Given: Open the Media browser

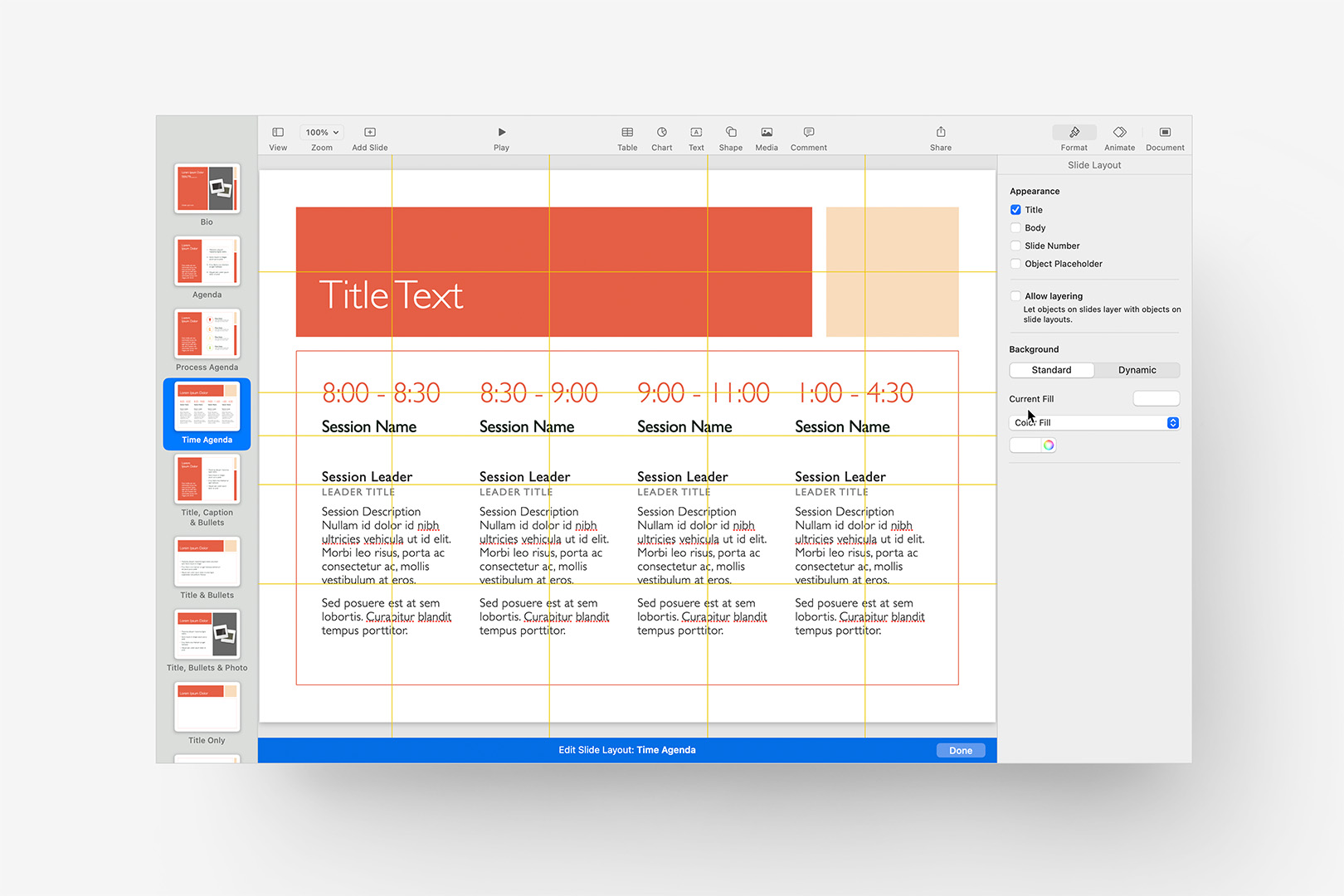Looking at the screenshot, I should [x=766, y=137].
